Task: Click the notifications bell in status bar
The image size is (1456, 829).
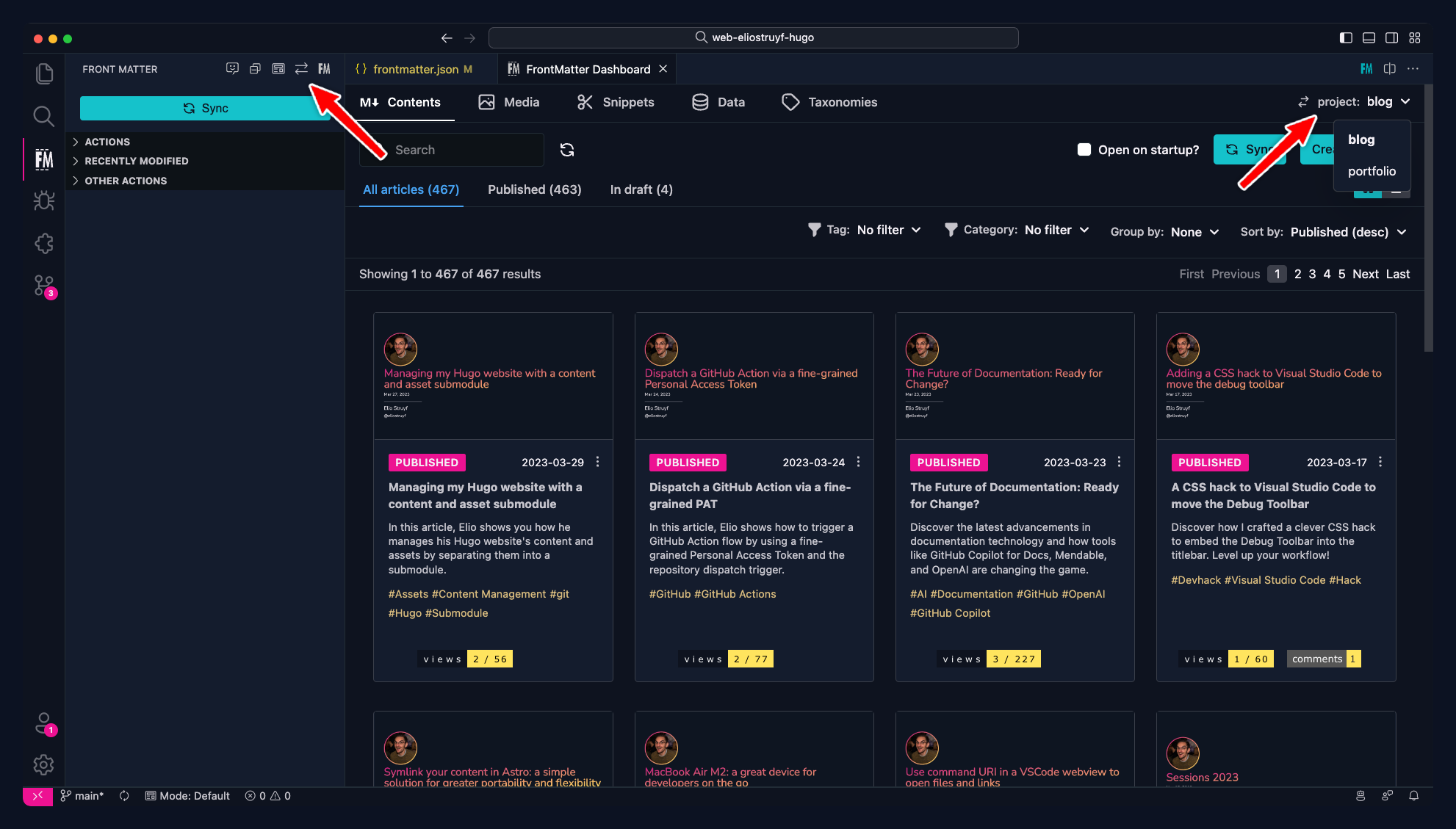Action: pos(1413,796)
